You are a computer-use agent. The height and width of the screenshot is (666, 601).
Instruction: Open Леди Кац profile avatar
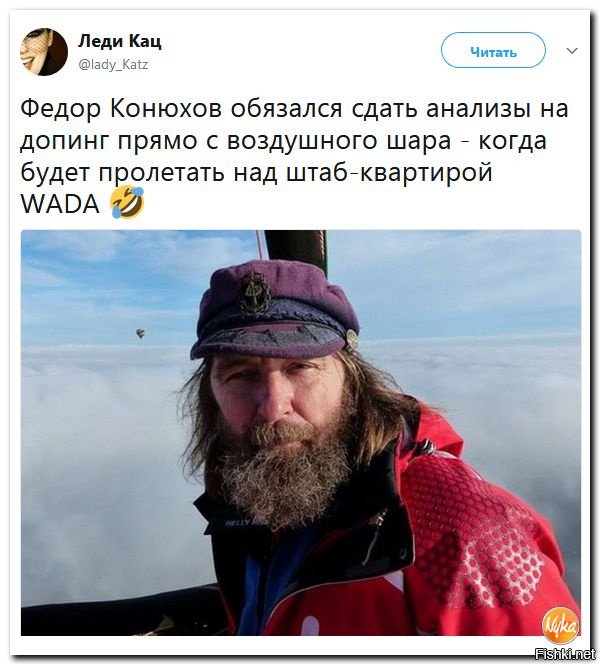(44, 52)
